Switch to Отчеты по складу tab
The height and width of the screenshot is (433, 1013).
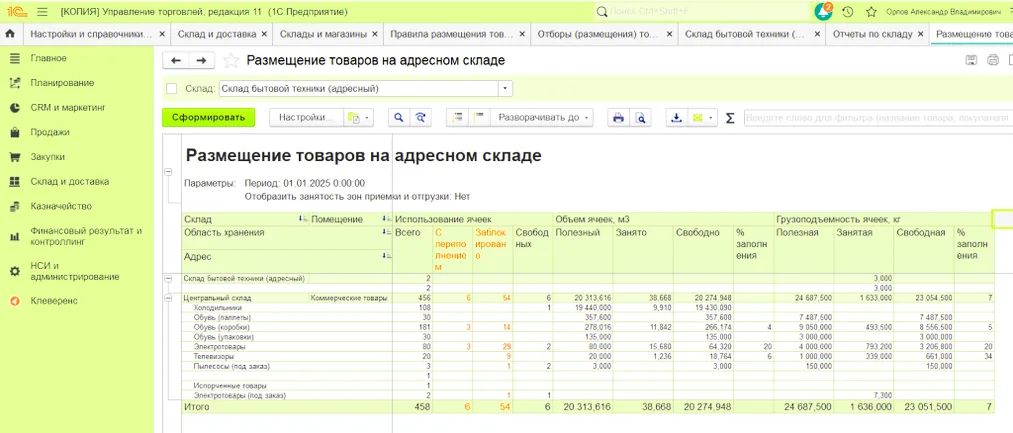[x=872, y=34]
